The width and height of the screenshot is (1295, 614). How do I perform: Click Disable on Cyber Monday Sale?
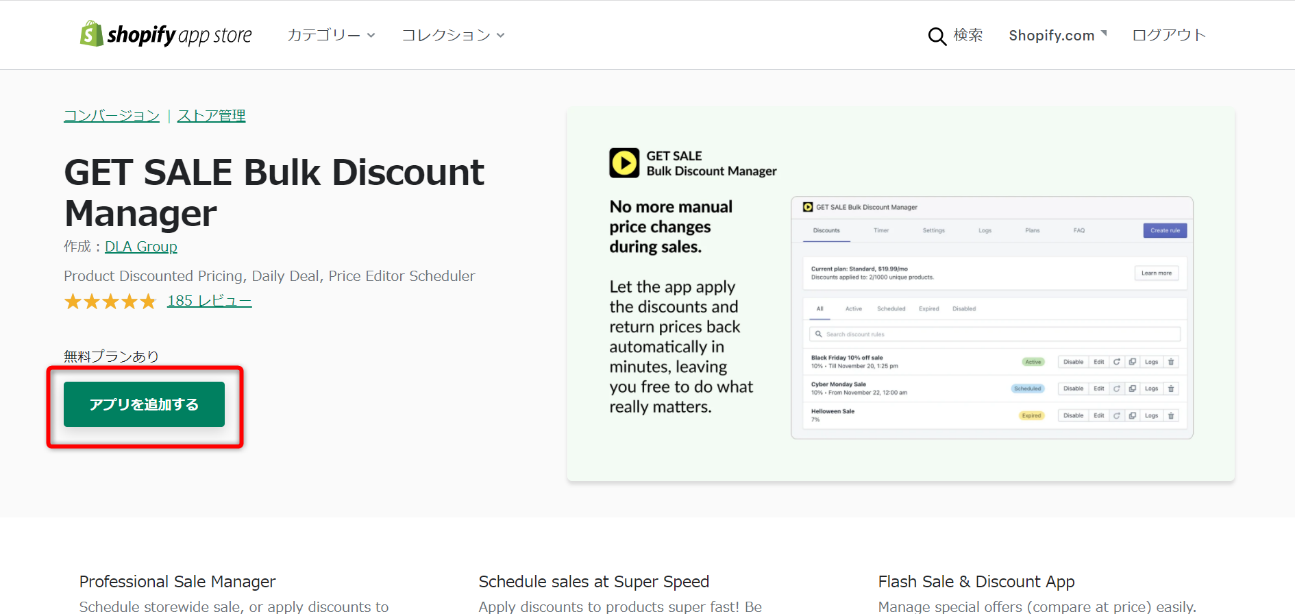(1073, 388)
